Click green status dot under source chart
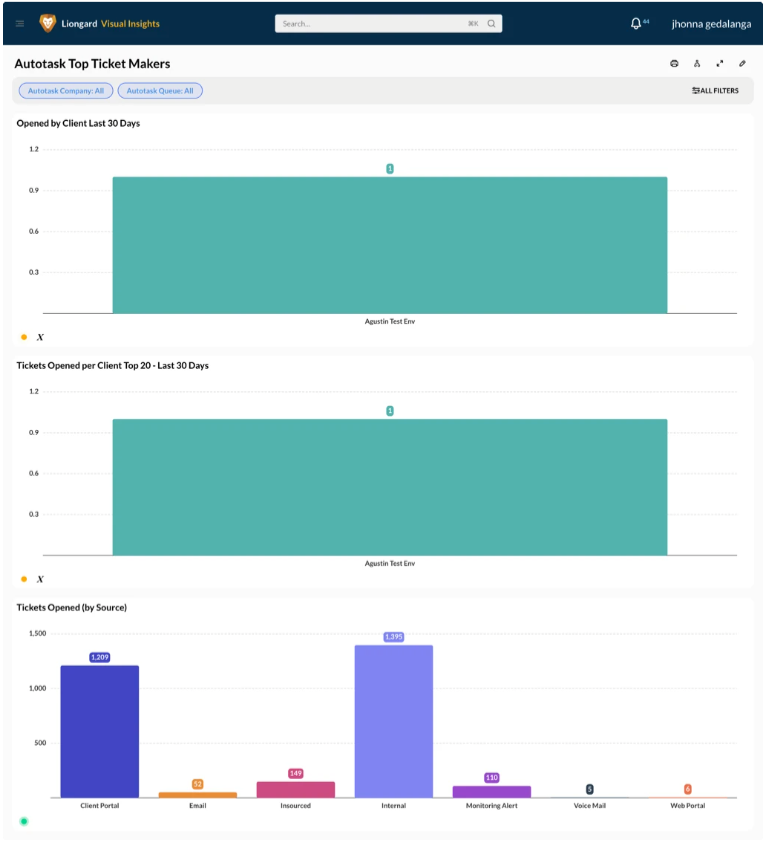The height and width of the screenshot is (846, 770). (x=24, y=822)
